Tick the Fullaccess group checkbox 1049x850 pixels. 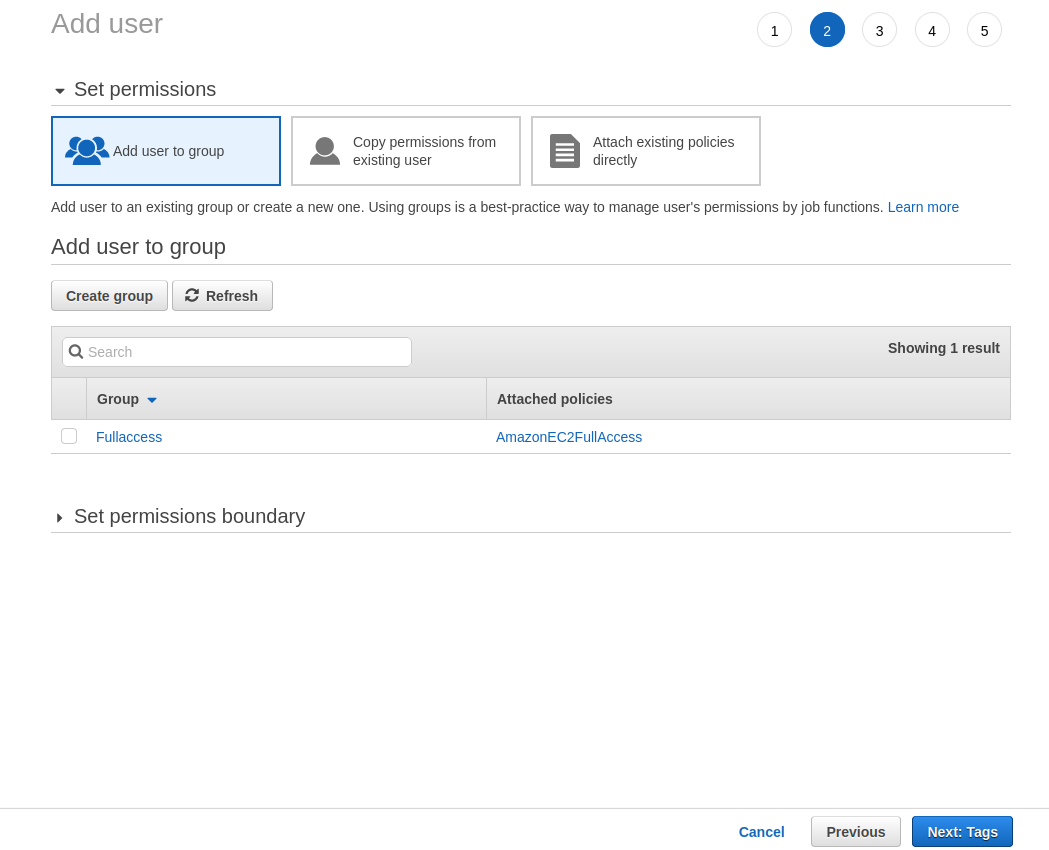coord(69,436)
